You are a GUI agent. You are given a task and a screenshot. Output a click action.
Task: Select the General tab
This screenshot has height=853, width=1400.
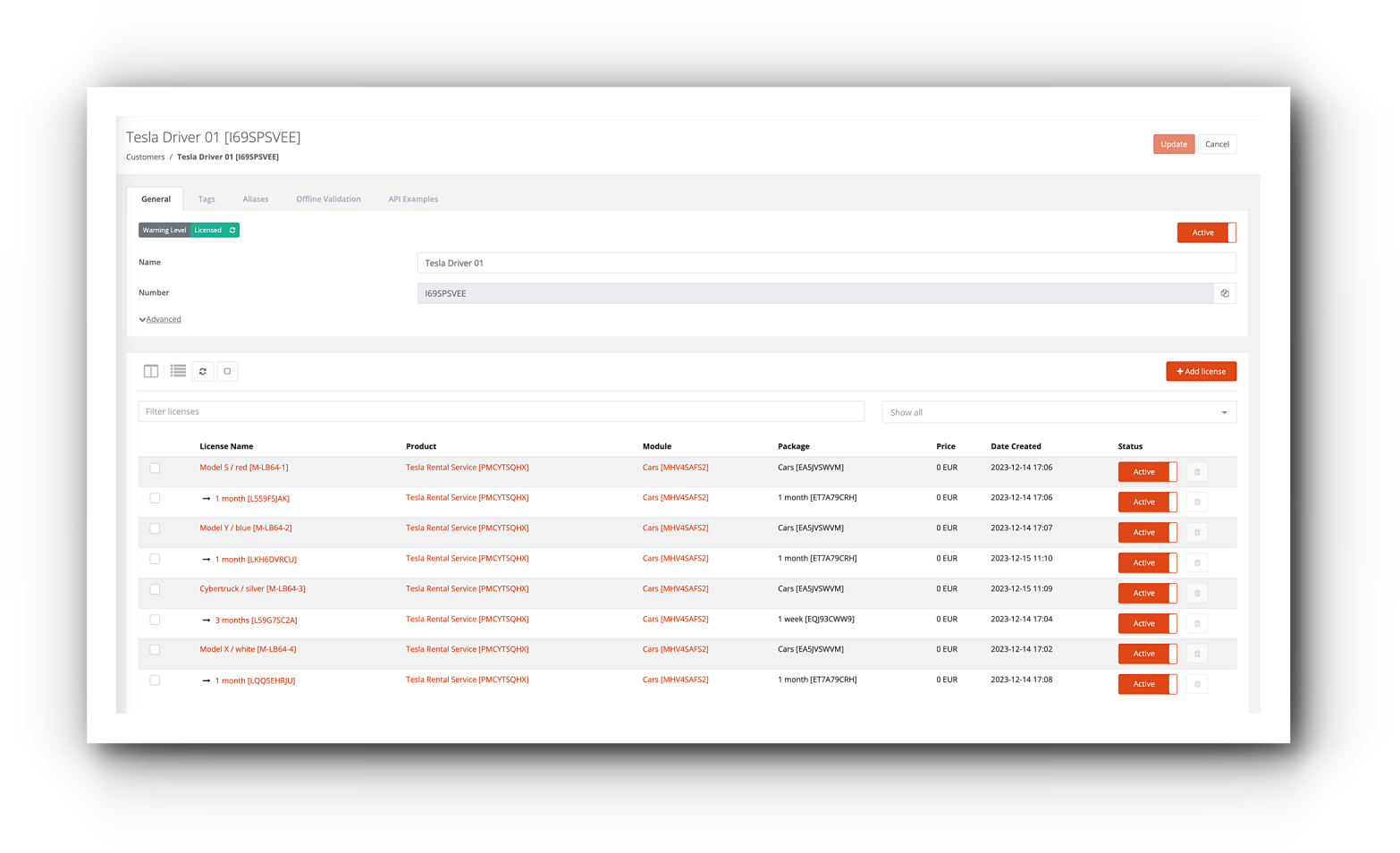point(156,199)
